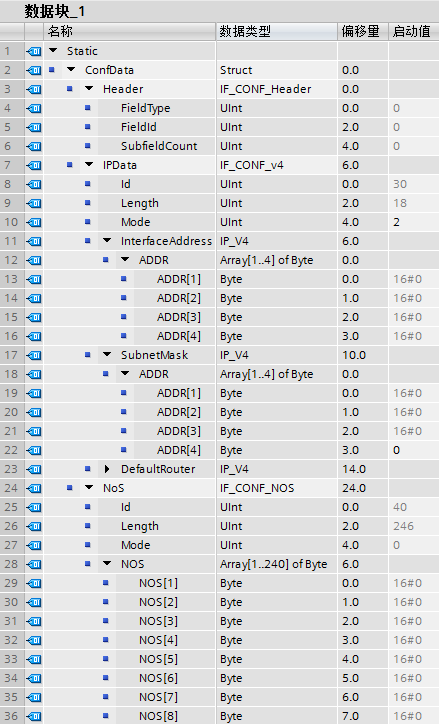Click the tag icon on row 24 NoS

coord(34,488)
